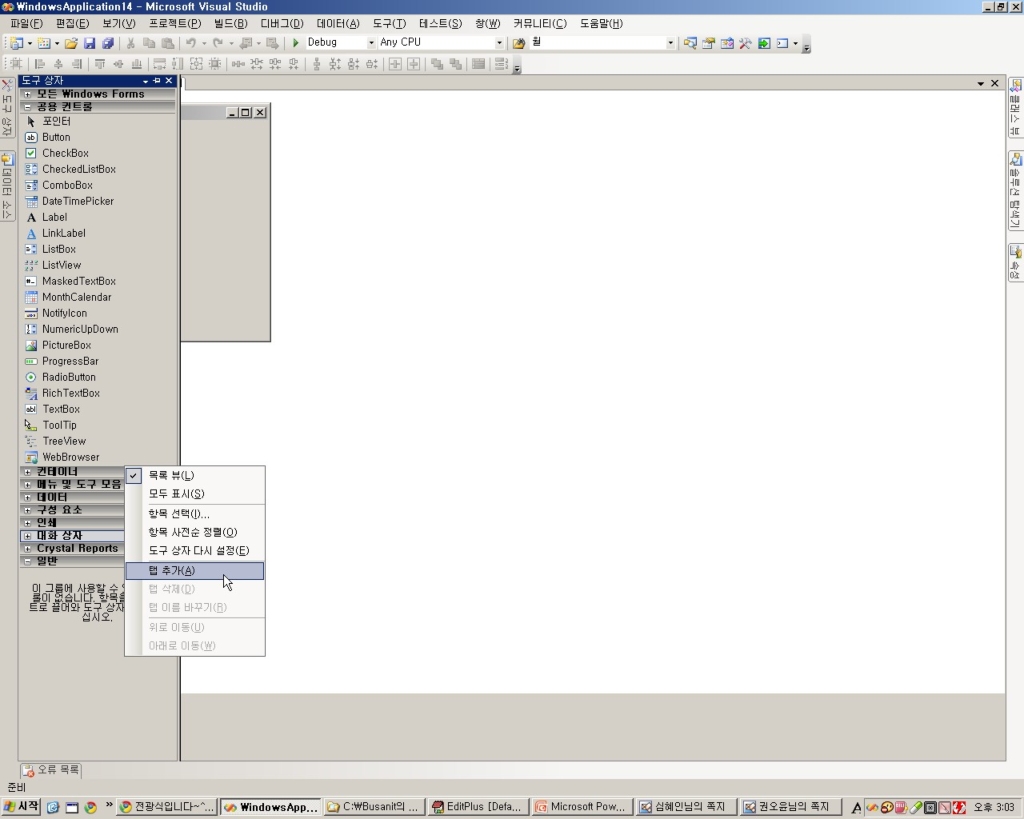Open the find combo box dropdown arrow
1024x819 pixels.
pyautogui.click(x=670, y=43)
